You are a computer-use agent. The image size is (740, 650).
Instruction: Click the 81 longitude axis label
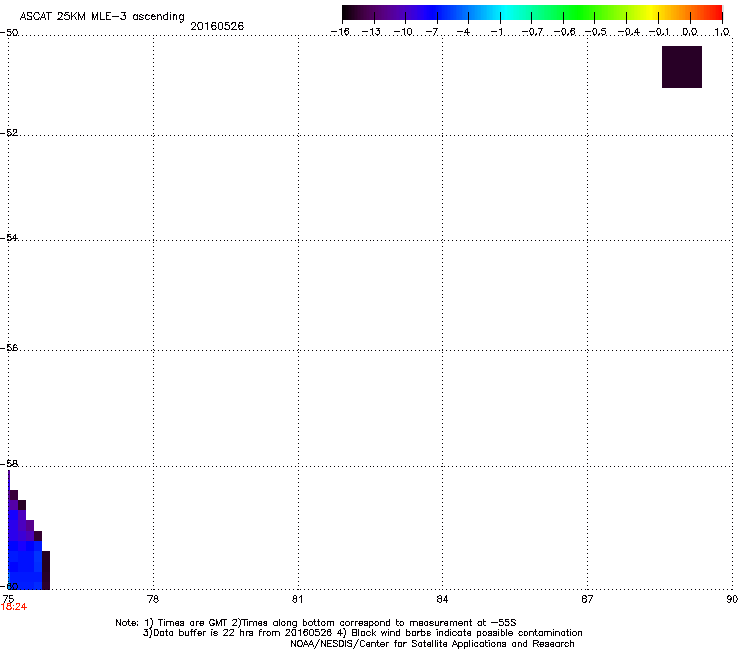pos(297,599)
